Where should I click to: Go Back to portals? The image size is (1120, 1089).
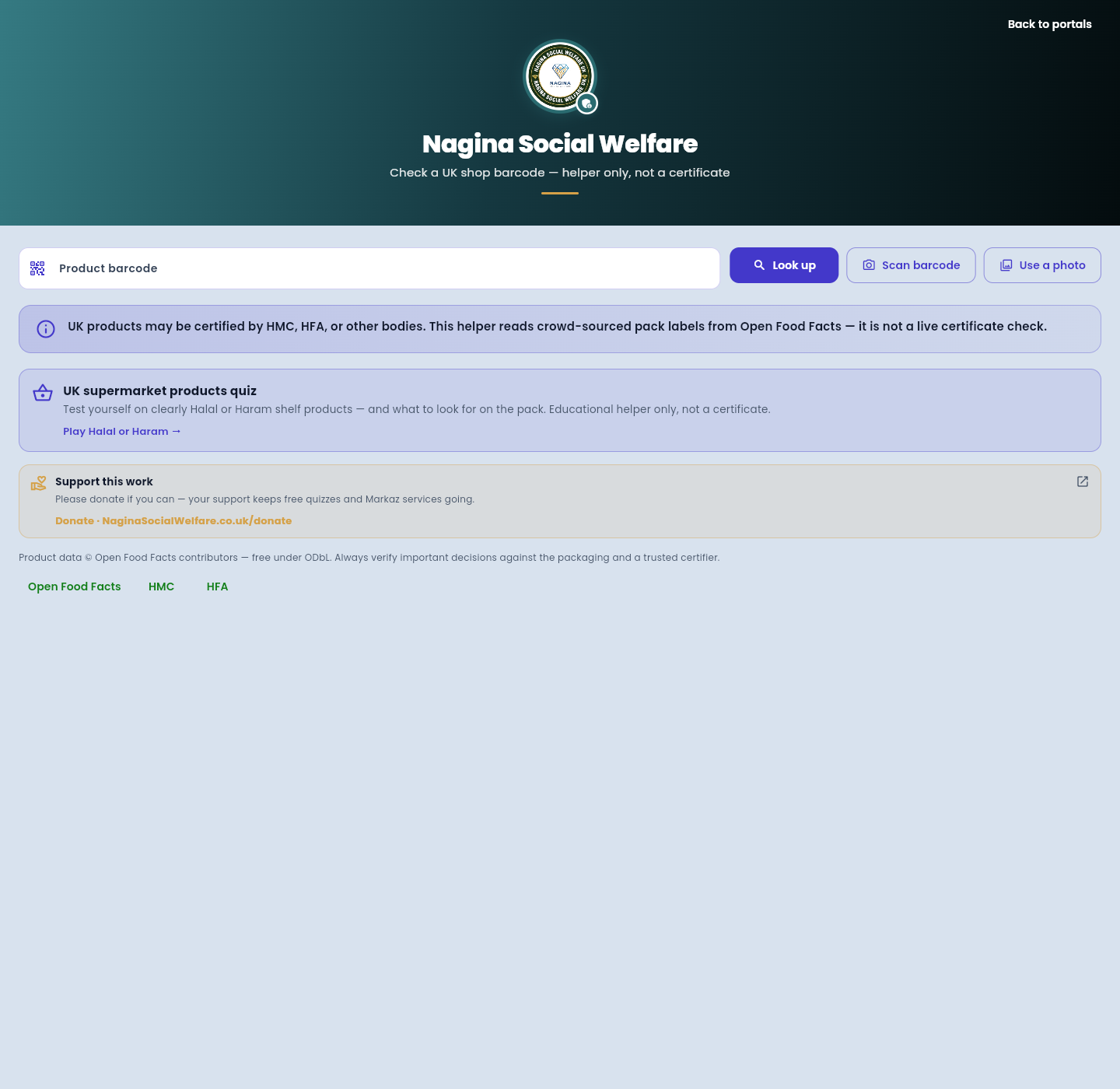pyautogui.click(x=1050, y=24)
